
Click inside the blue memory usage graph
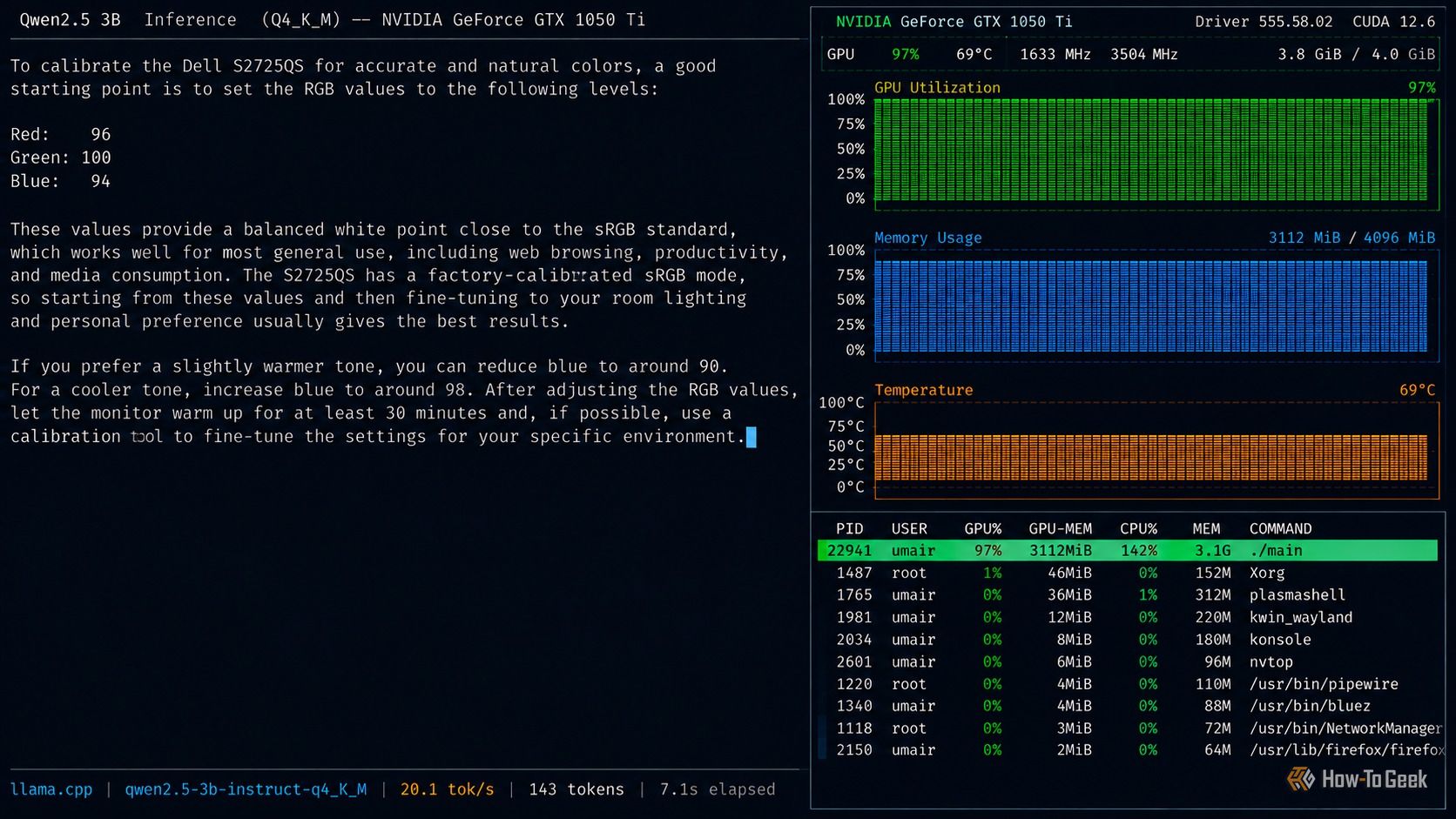click(x=1150, y=306)
